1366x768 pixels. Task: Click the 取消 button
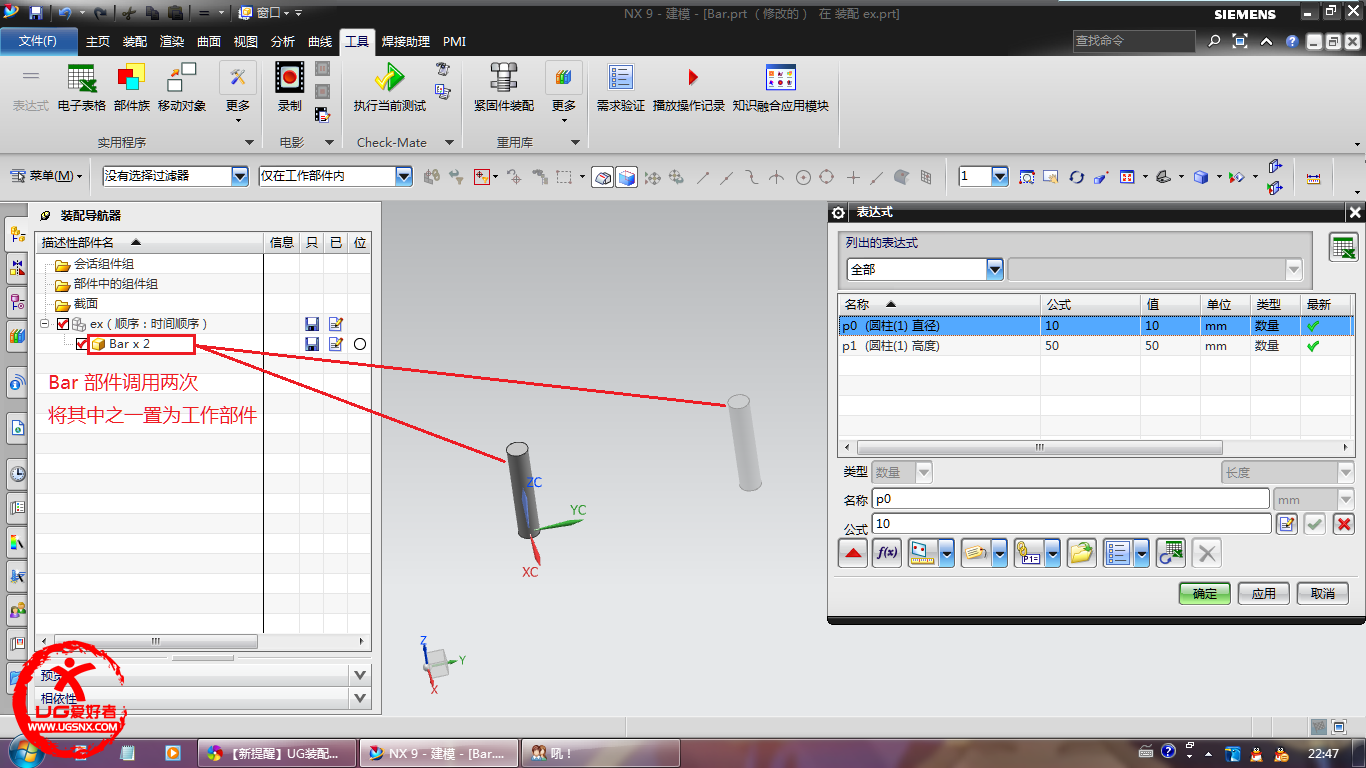[1323, 594]
